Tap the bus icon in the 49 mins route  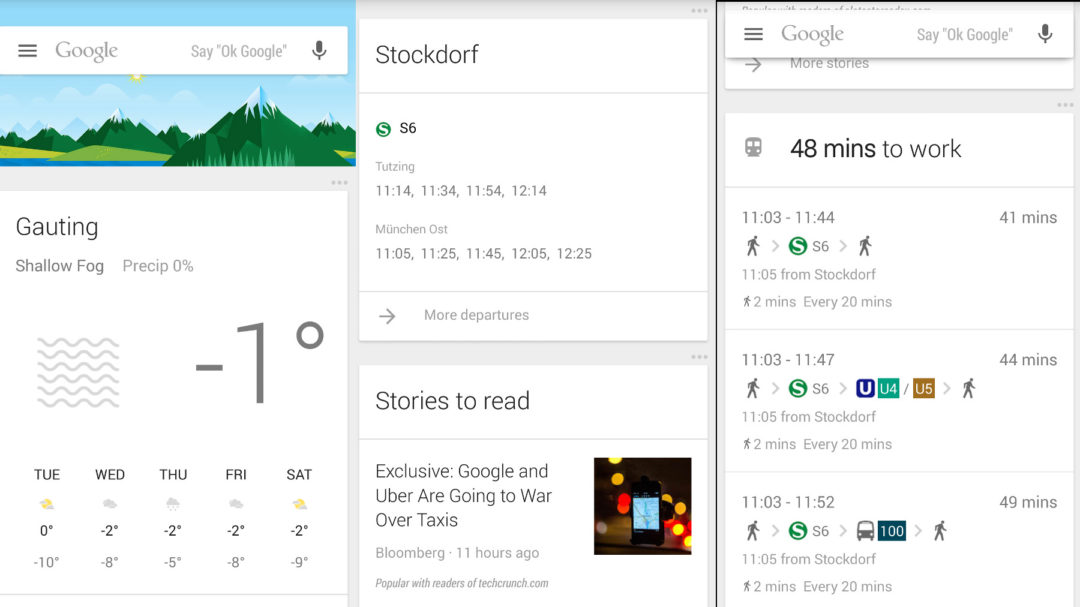click(x=865, y=531)
